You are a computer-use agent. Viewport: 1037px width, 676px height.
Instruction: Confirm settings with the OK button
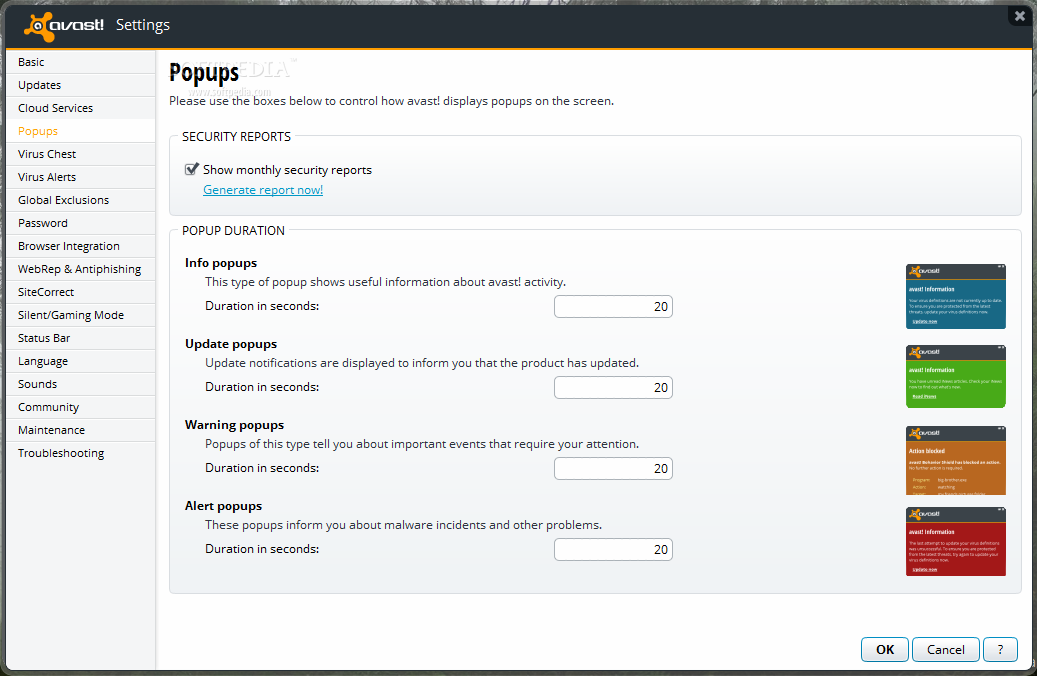click(x=885, y=650)
